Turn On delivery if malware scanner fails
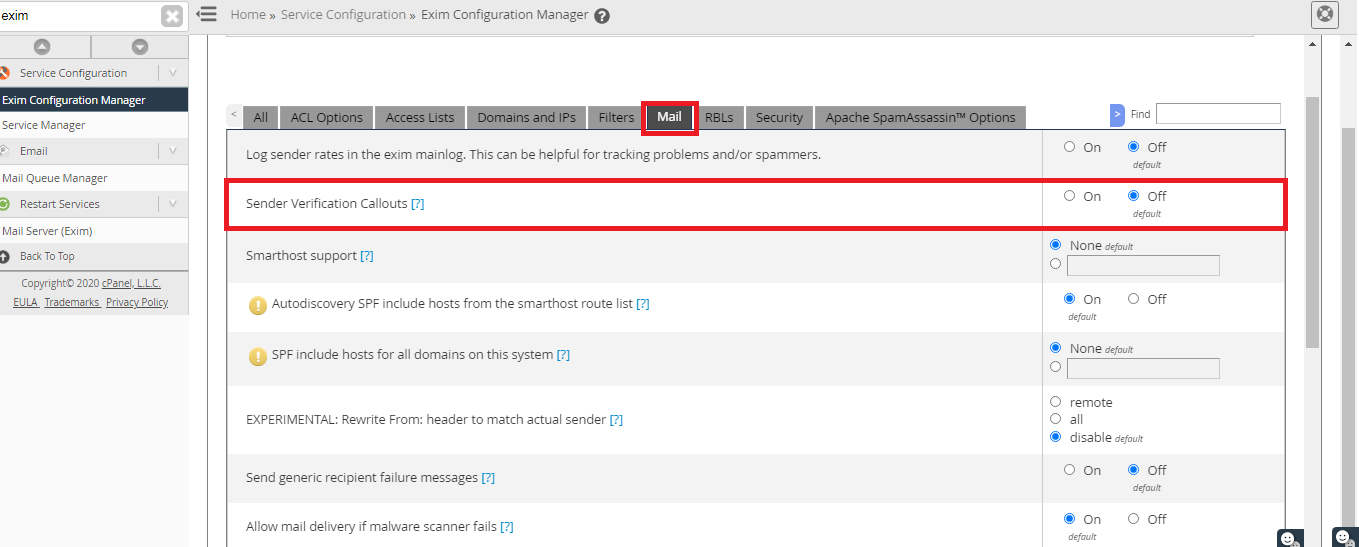 [x=1070, y=519]
